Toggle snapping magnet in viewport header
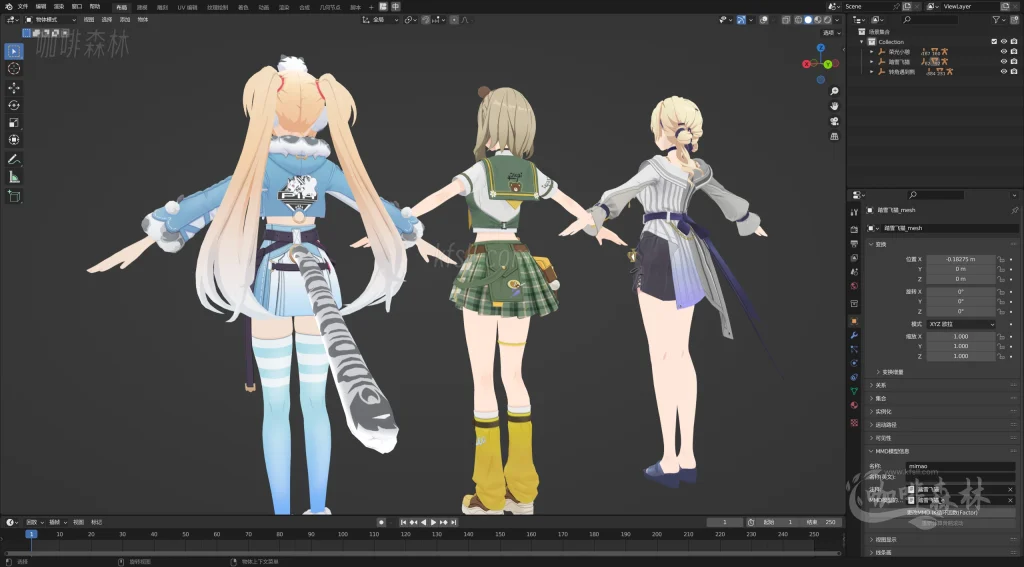The height and width of the screenshot is (567, 1024). pyautogui.click(x=426, y=20)
